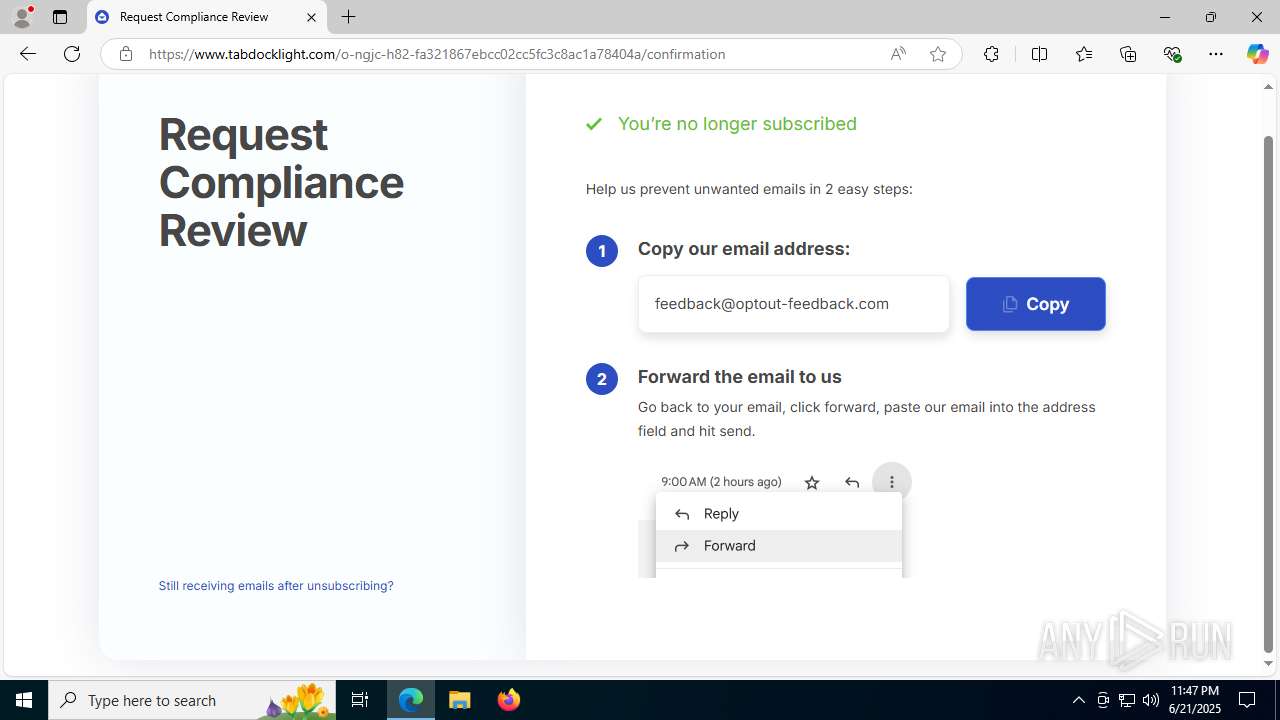1280x720 pixels.
Task: Open volume speaker tray icon
Action: click(1150, 700)
